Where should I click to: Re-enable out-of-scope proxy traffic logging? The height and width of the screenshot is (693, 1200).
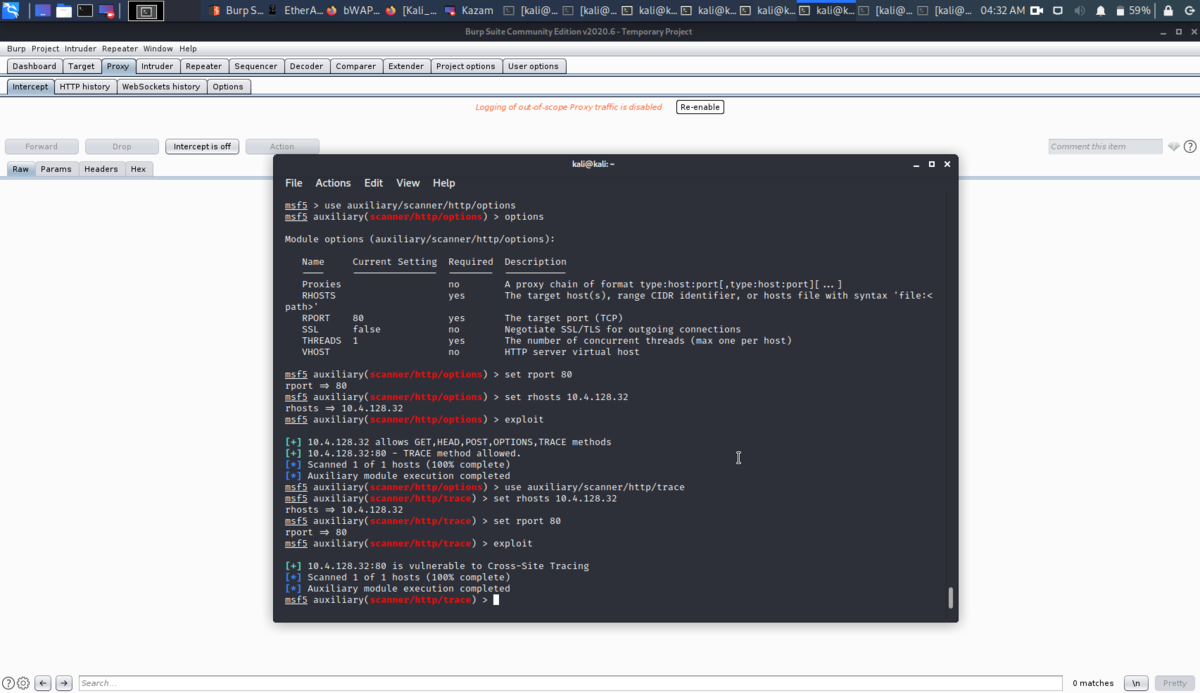point(699,107)
